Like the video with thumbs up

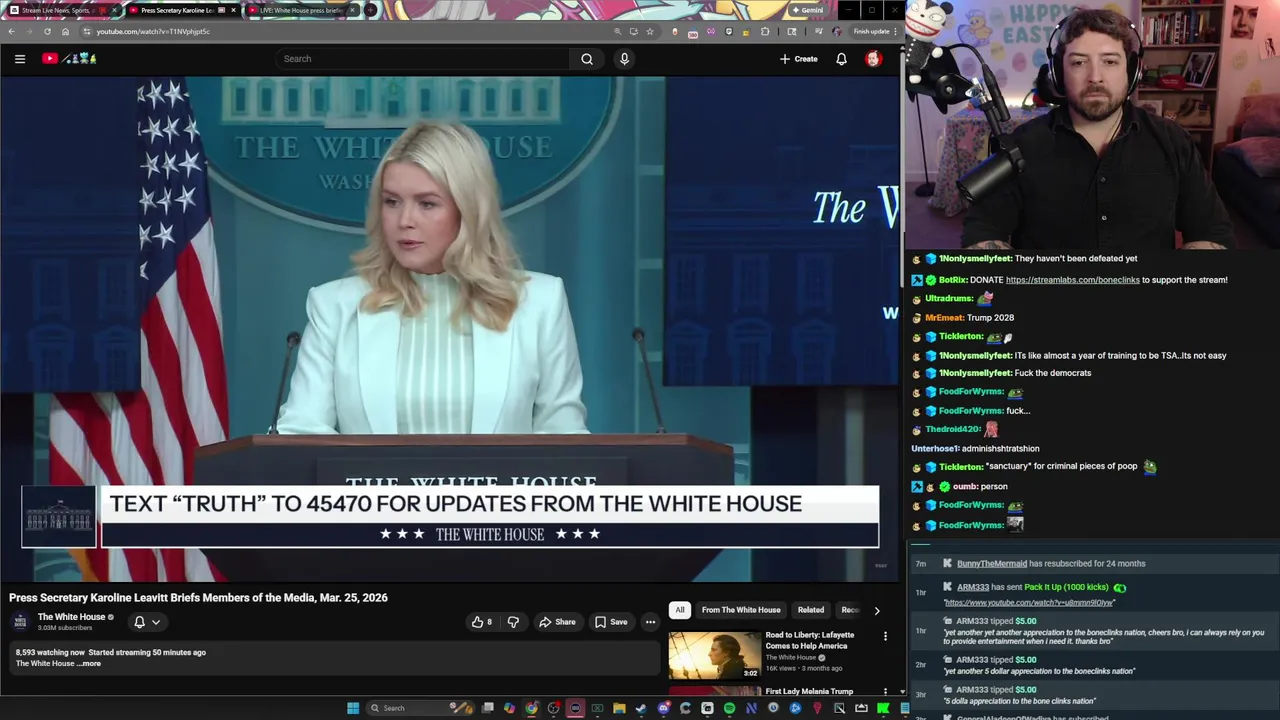click(482, 622)
